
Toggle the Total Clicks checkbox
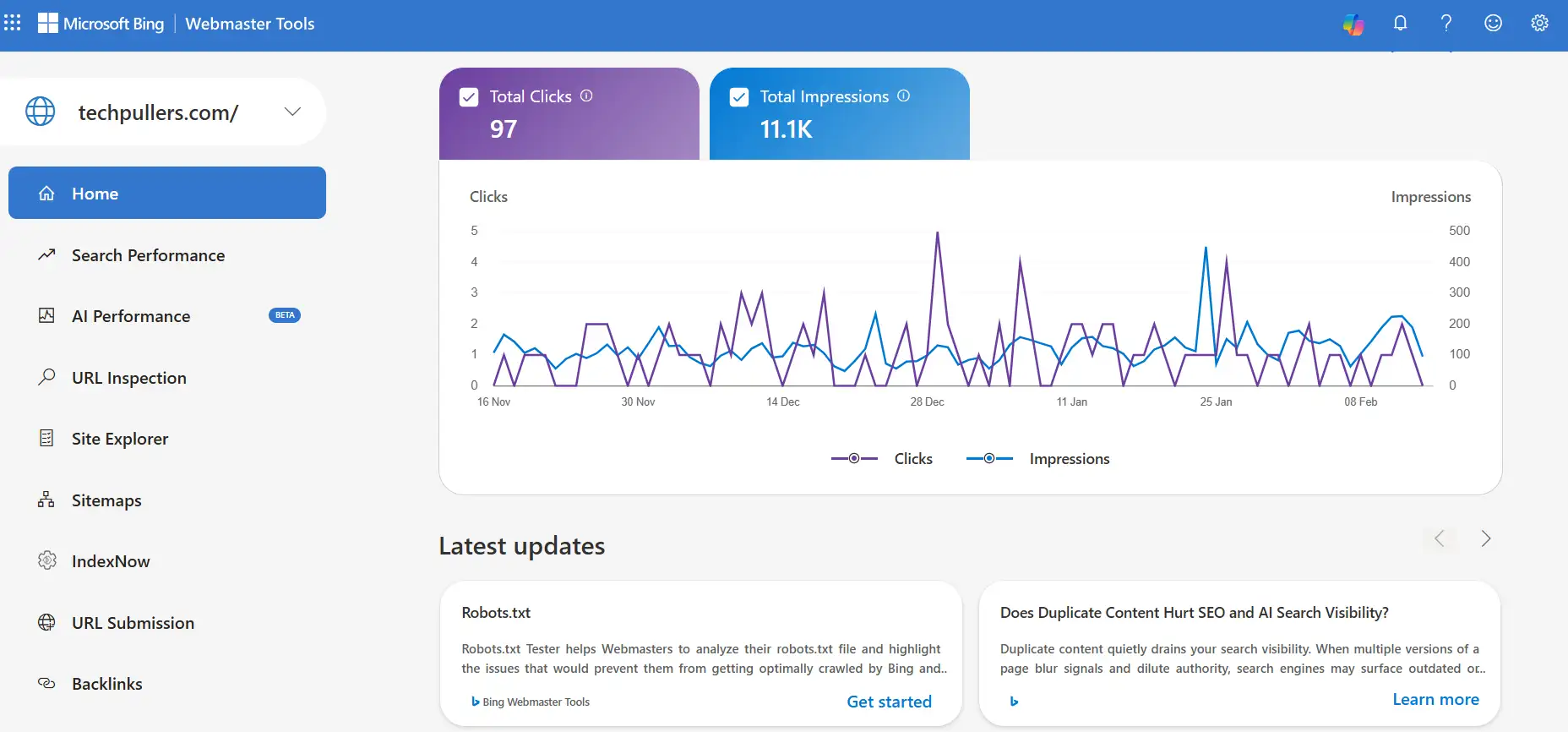pos(469,97)
